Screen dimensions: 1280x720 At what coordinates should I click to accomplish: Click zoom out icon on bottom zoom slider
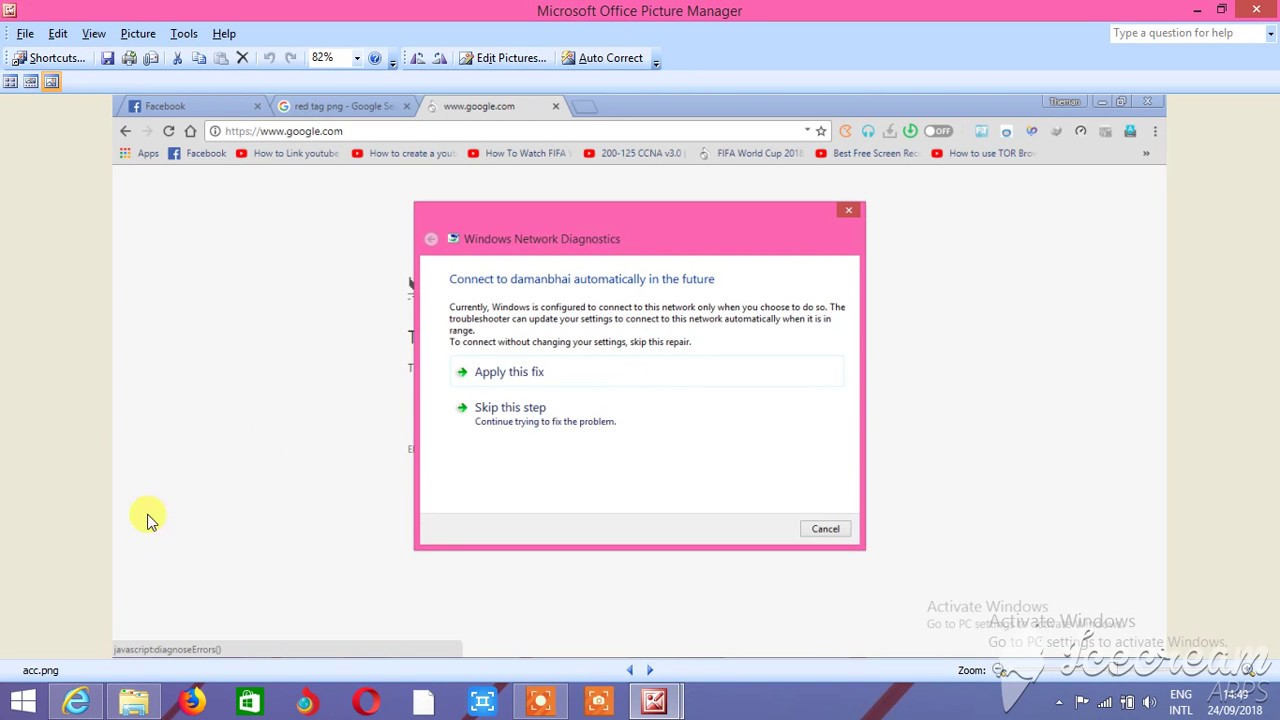[999, 670]
